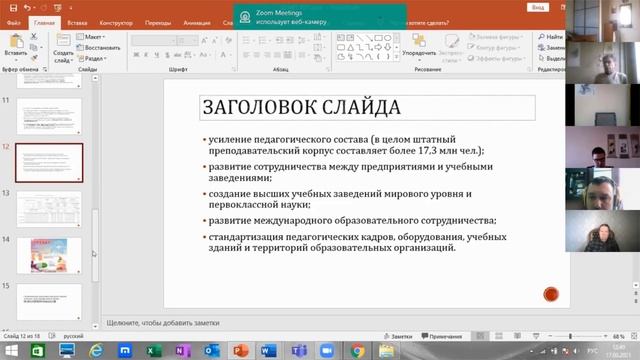
Task: Click the font color A button
Action: click(x=223, y=55)
